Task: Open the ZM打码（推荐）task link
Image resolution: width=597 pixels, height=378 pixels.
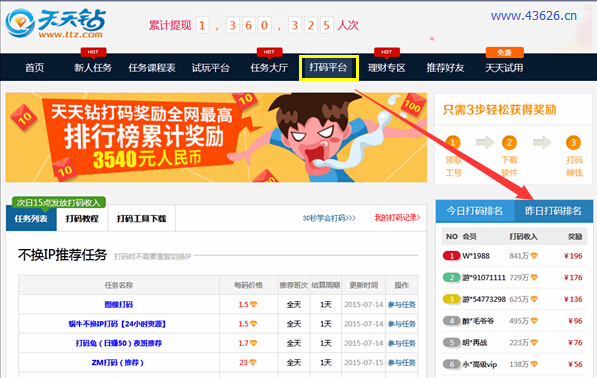Action: click(x=118, y=363)
